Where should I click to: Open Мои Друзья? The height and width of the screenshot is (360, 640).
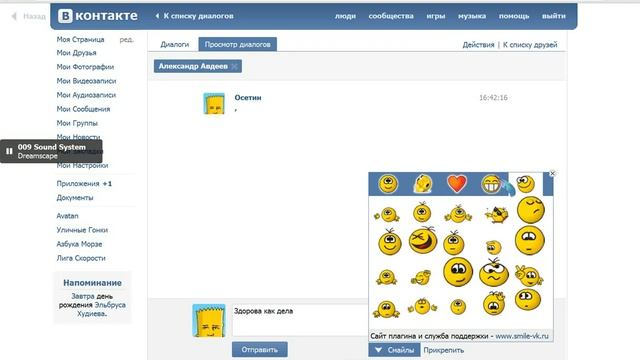[x=76, y=53]
